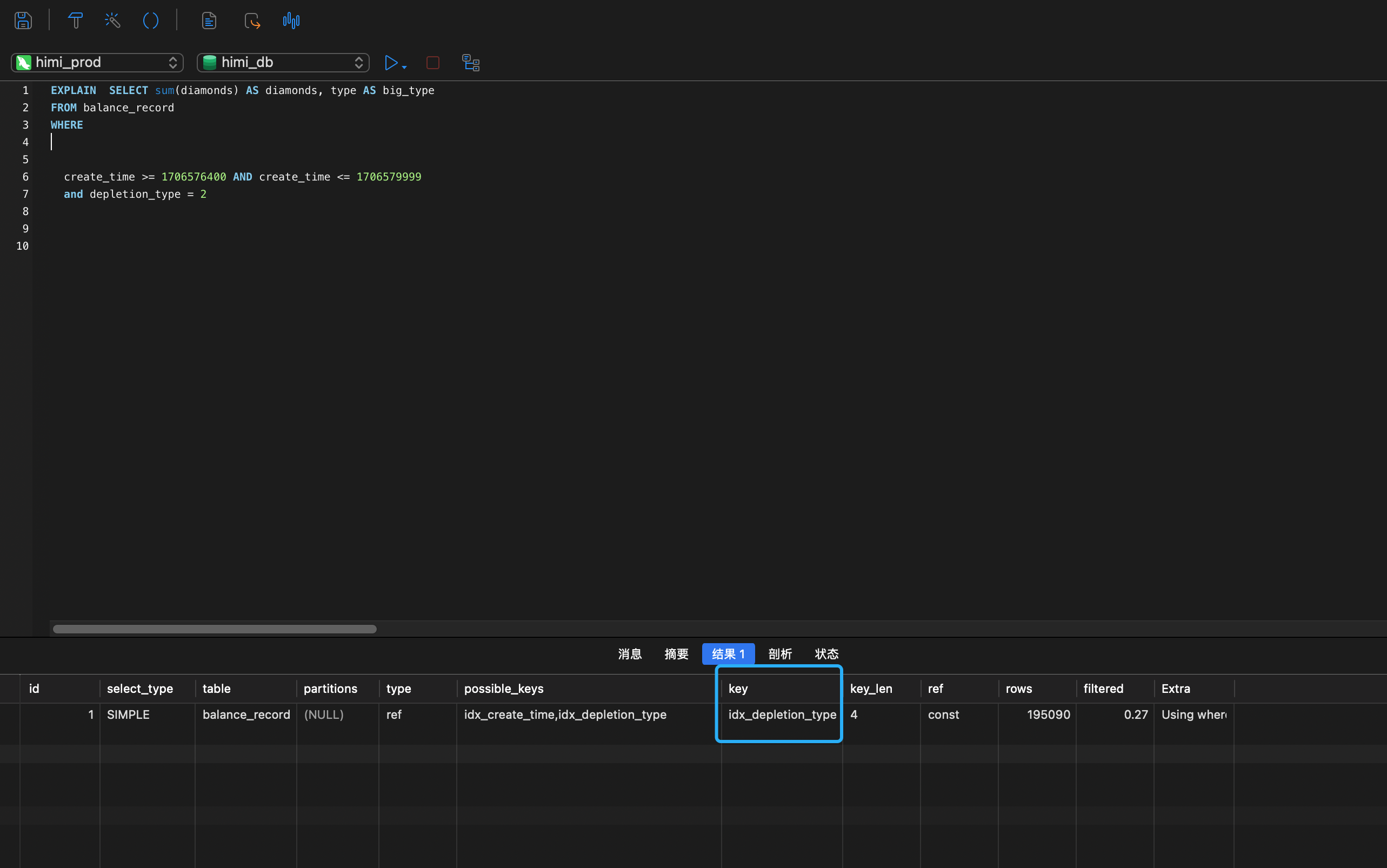1387x868 pixels.
Task: Click the key_len column header
Action: [x=882, y=689]
